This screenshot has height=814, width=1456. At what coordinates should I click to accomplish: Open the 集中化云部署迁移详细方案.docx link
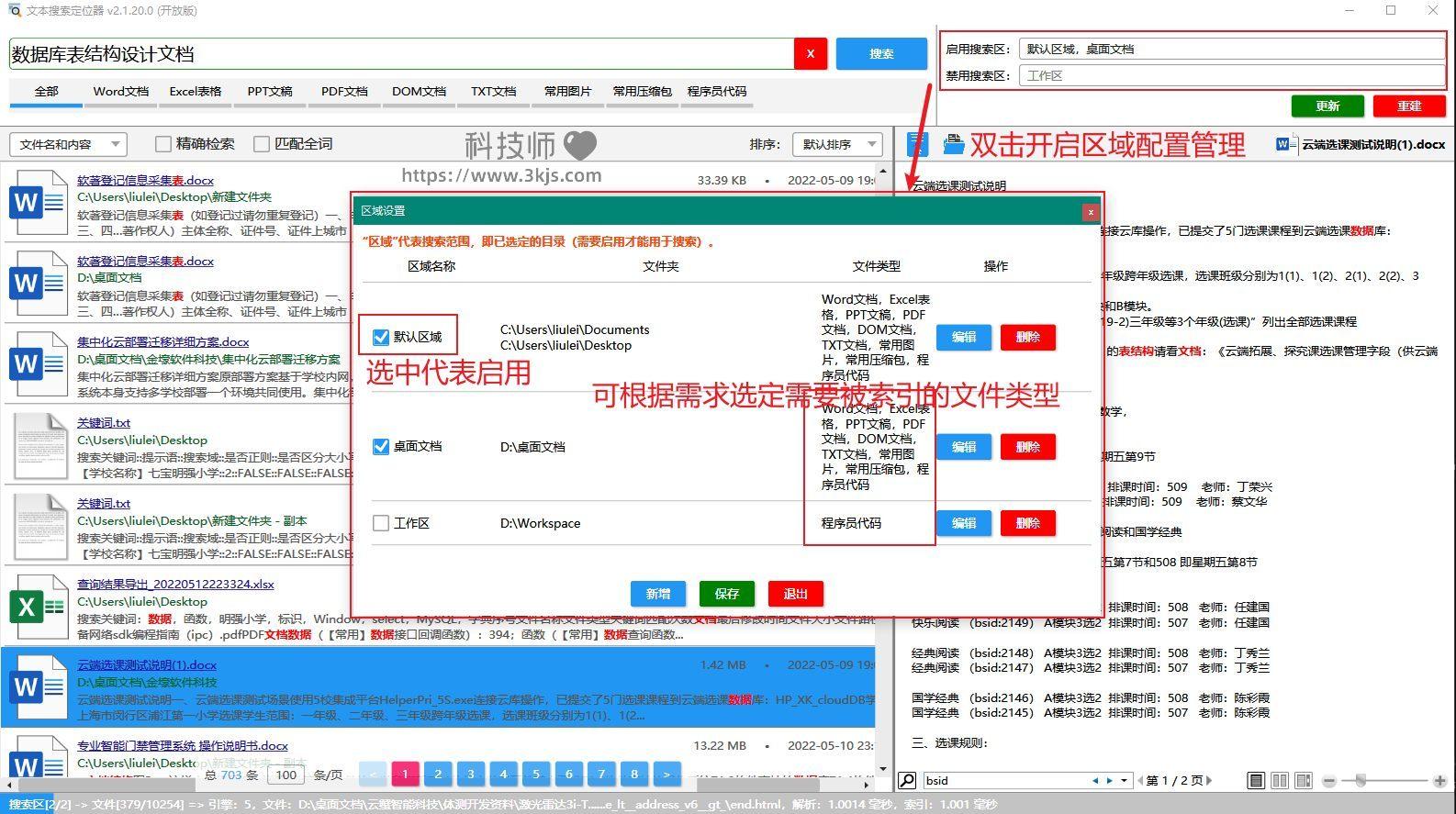(162, 342)
